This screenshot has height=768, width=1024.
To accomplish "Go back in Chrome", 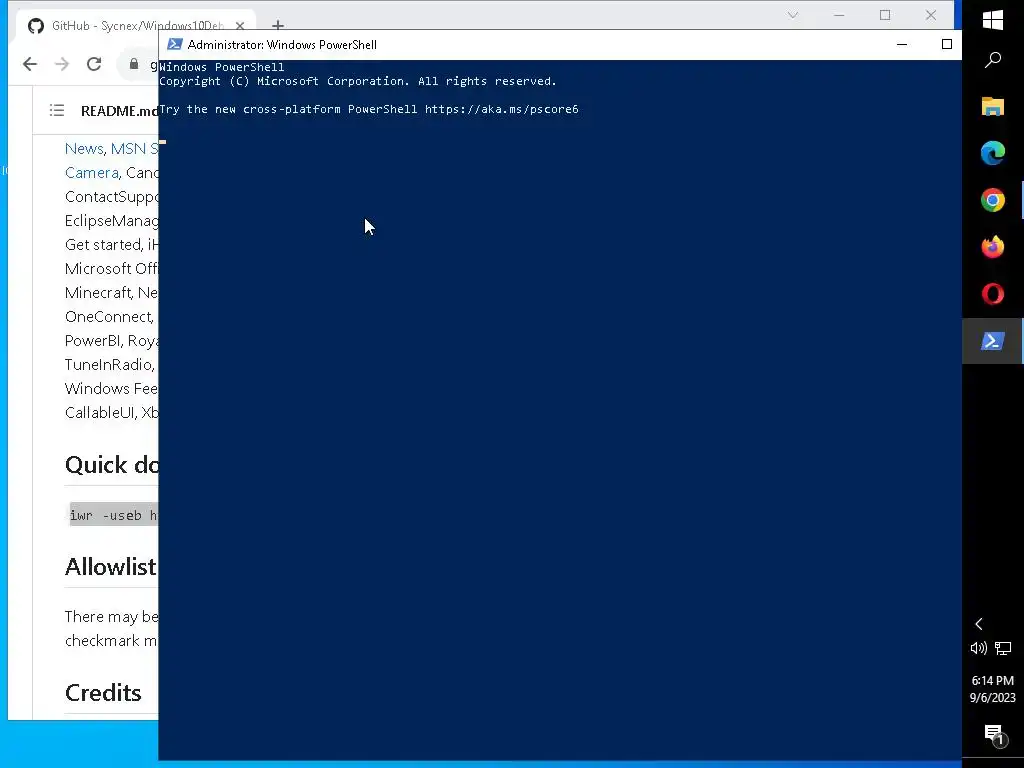I will (30, 64).
